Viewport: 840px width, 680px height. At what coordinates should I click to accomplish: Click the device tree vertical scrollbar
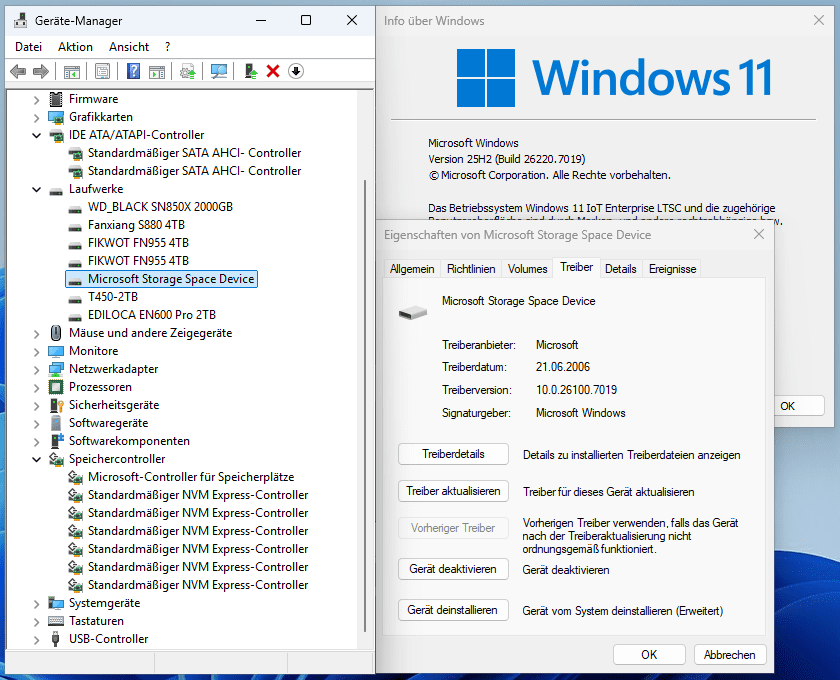coord(365,406)
